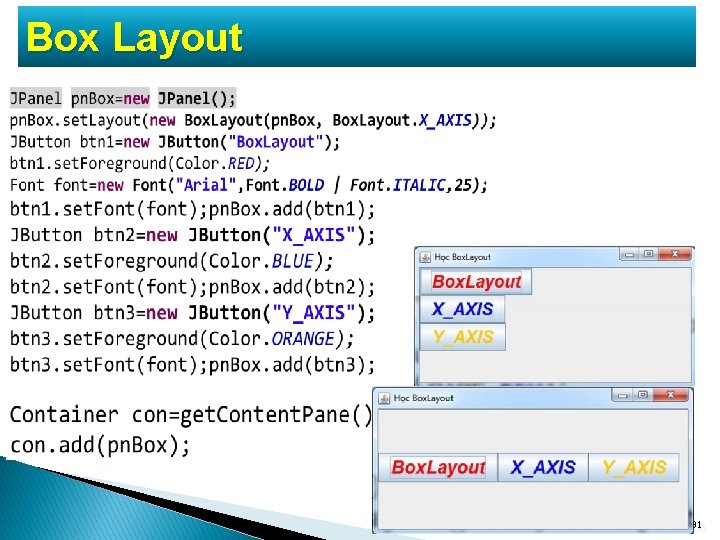Click the Font line with 'Font.BOLD | Font.ITALIC,25'
The image size is (720, 540).
coord(248,185)
